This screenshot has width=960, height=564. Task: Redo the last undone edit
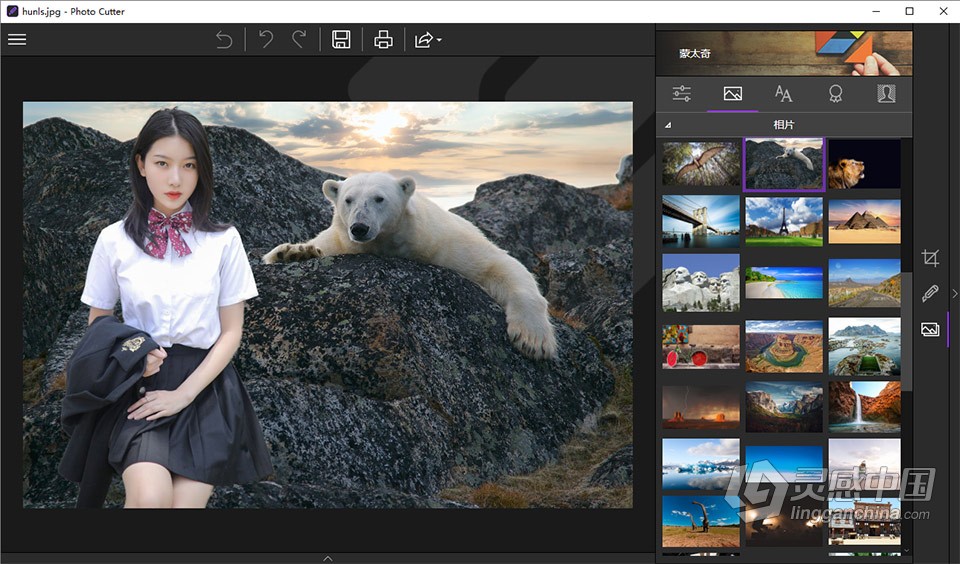click(299, 40)
